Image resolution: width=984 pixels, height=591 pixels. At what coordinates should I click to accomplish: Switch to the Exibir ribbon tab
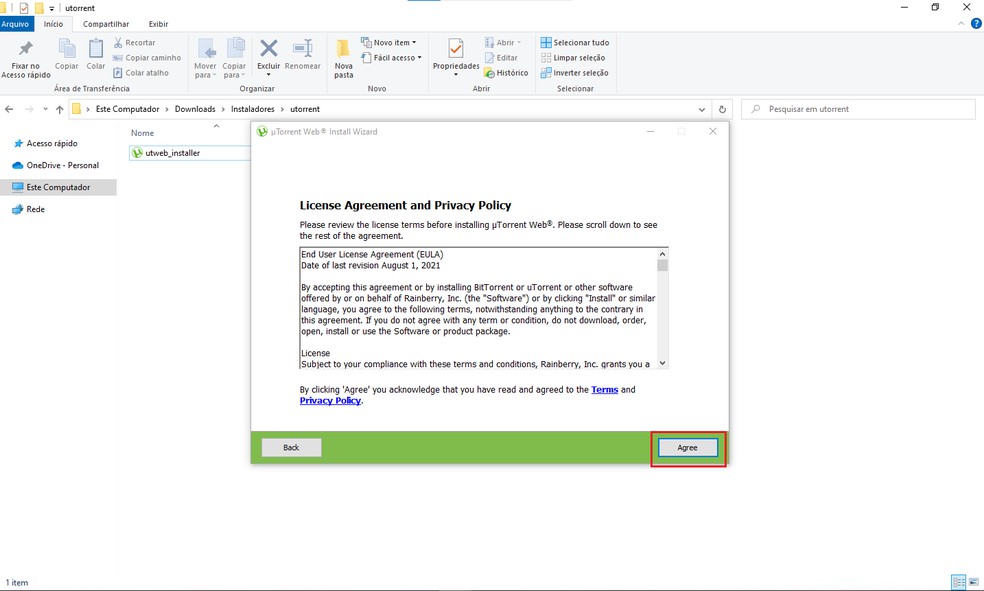pyautogui.click(x=157, y=23)
